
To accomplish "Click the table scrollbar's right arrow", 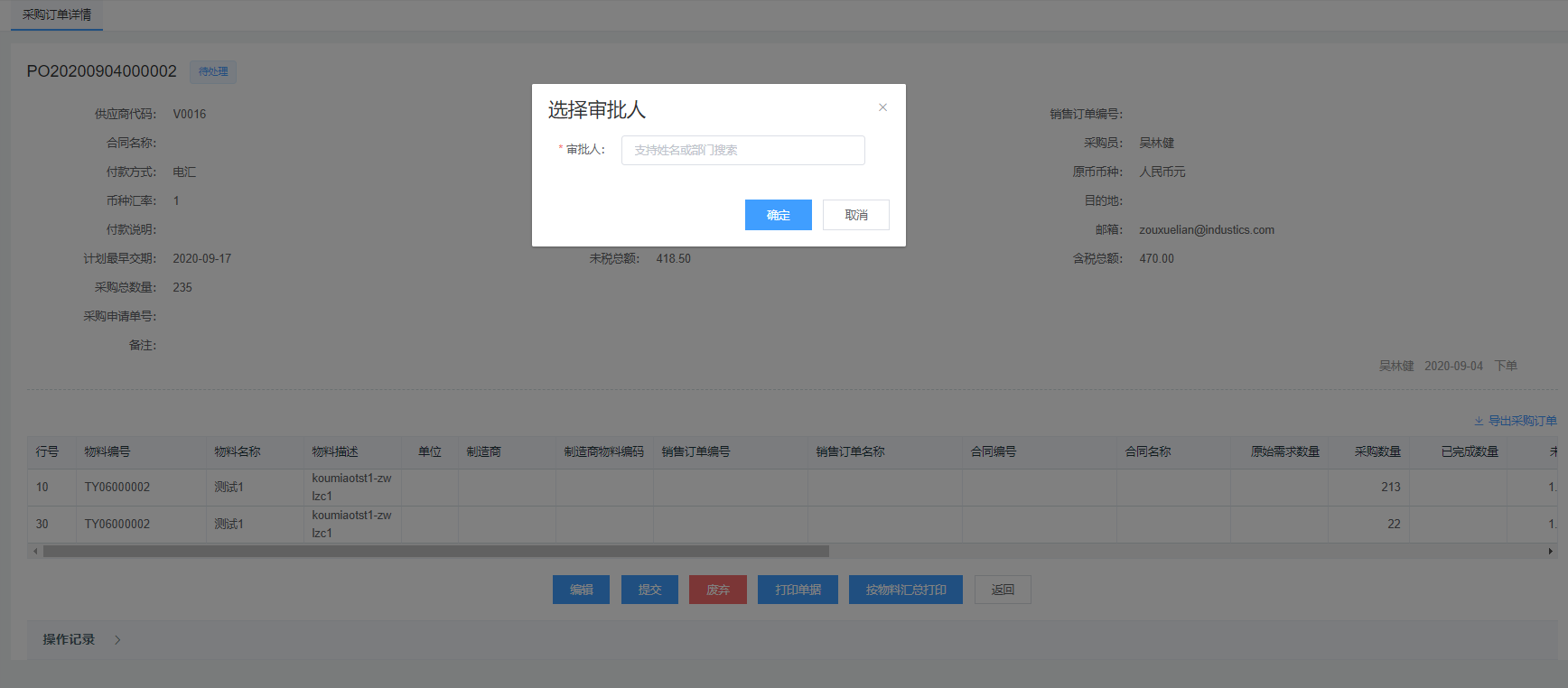I will 1550,551.
